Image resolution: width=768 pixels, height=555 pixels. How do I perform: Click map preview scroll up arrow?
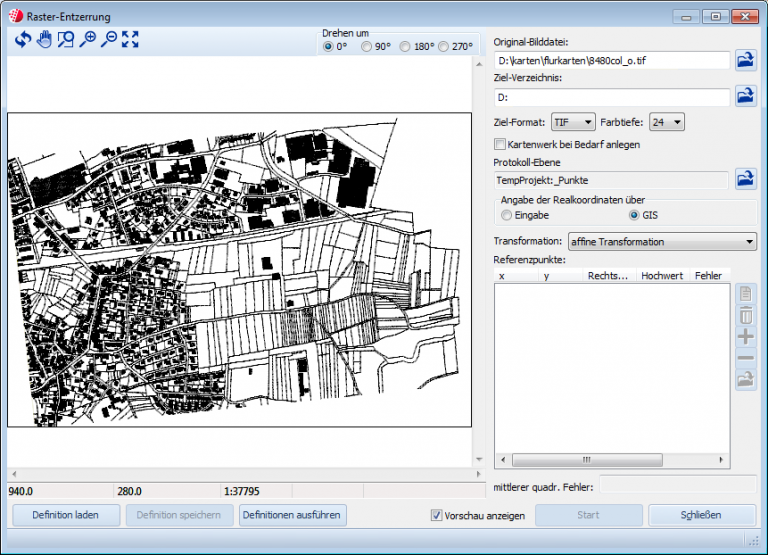pos(479,64)
